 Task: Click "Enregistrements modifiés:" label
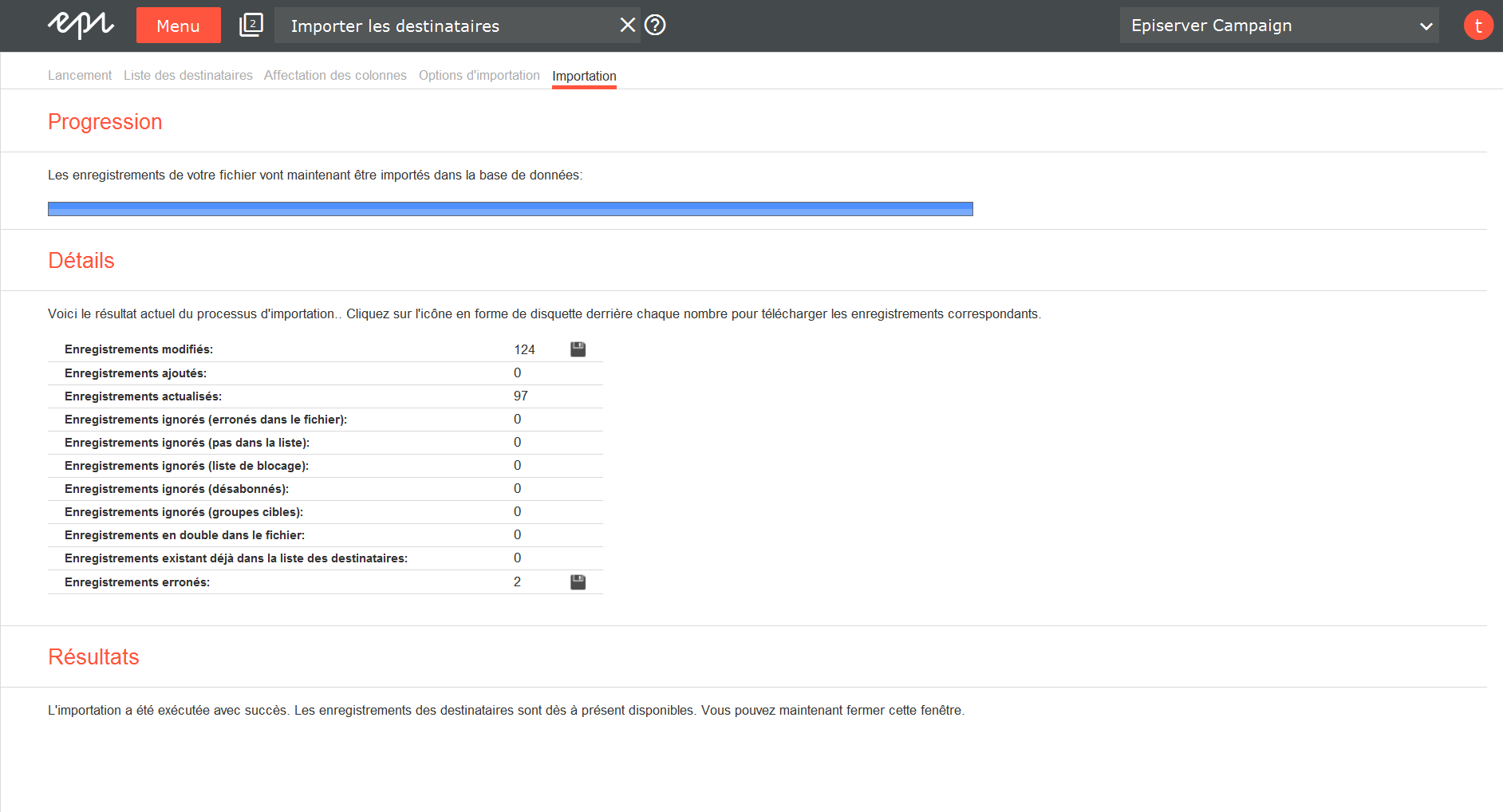pyautogui.click(x=139, y=349)
